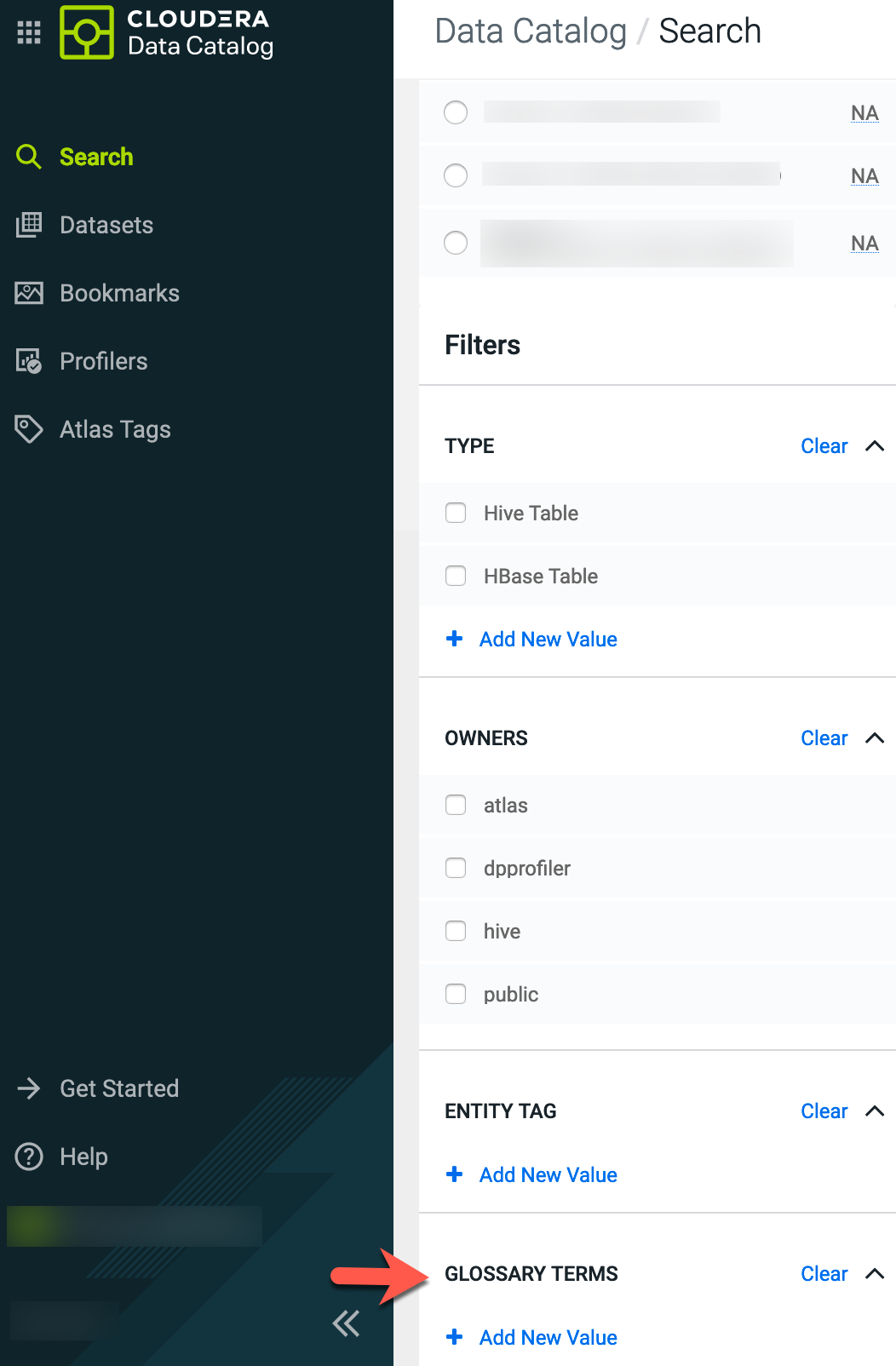Screen dimensions: 896x1366
Task: Click the Cloudera Data Catalog logo
Action: (87, 32)
